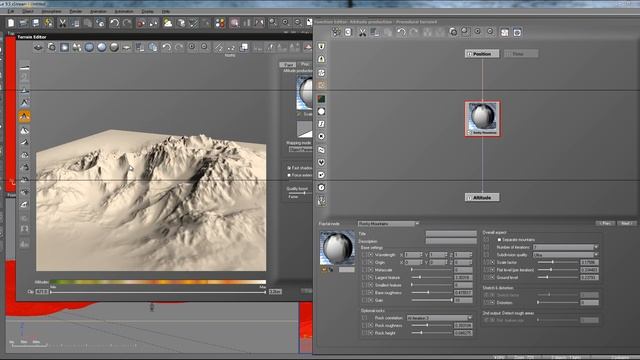The height and width of the screenshot is (360, 640).
Task: Click the terrain 3D mountain preview
Action: pos(151,200)
